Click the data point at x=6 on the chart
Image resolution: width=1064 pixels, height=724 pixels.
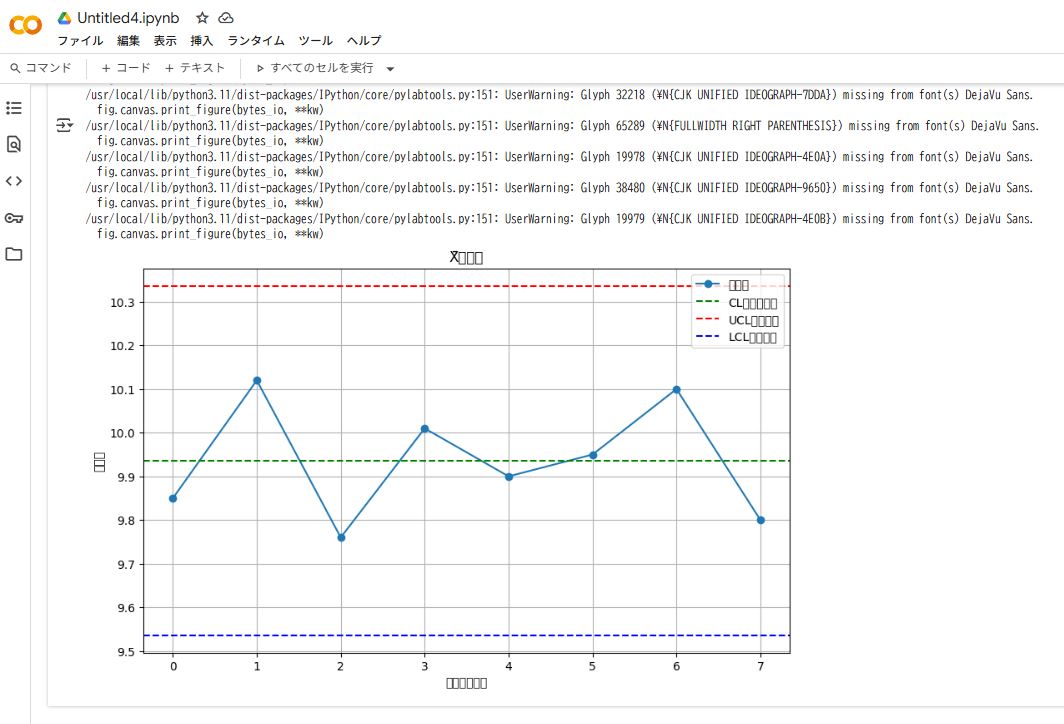click(x=677, y=389)
